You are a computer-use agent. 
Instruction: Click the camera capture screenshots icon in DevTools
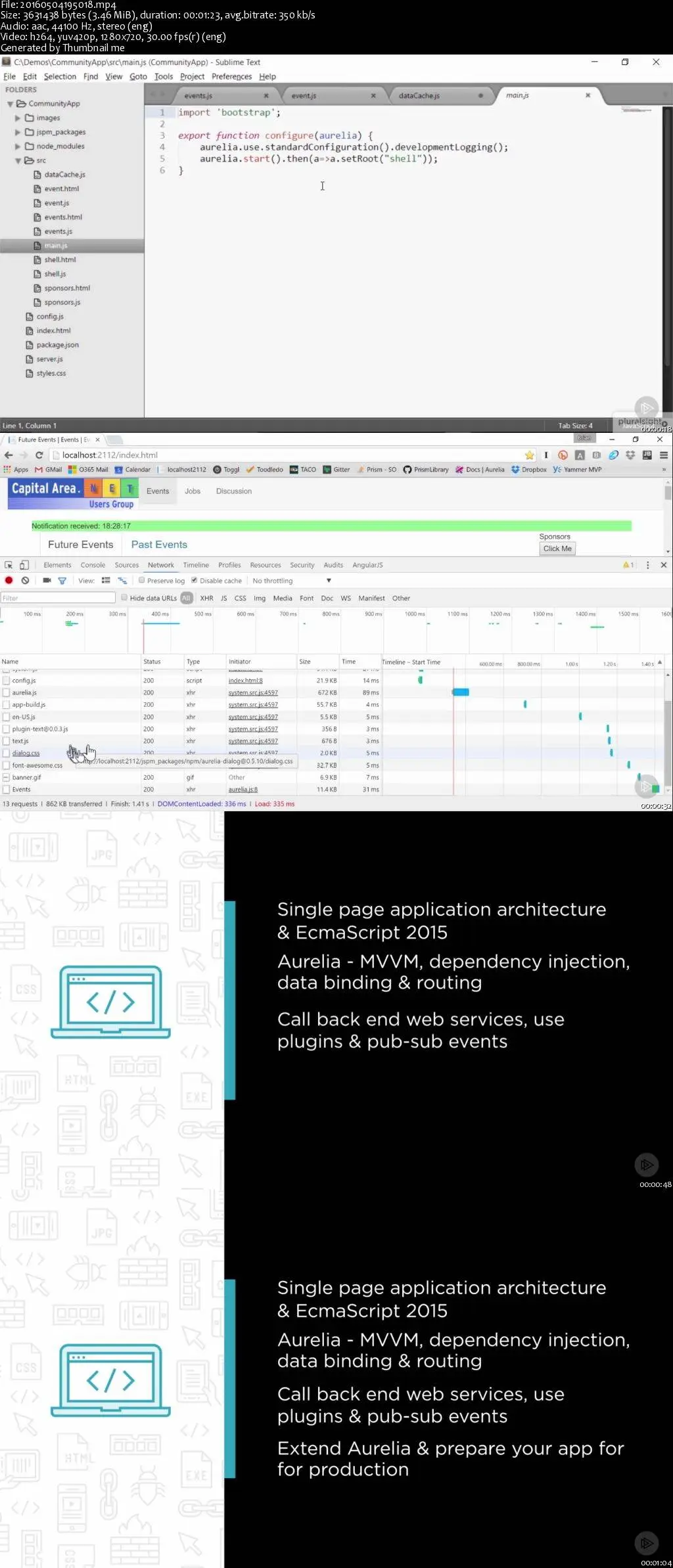(x=47, y=581)
